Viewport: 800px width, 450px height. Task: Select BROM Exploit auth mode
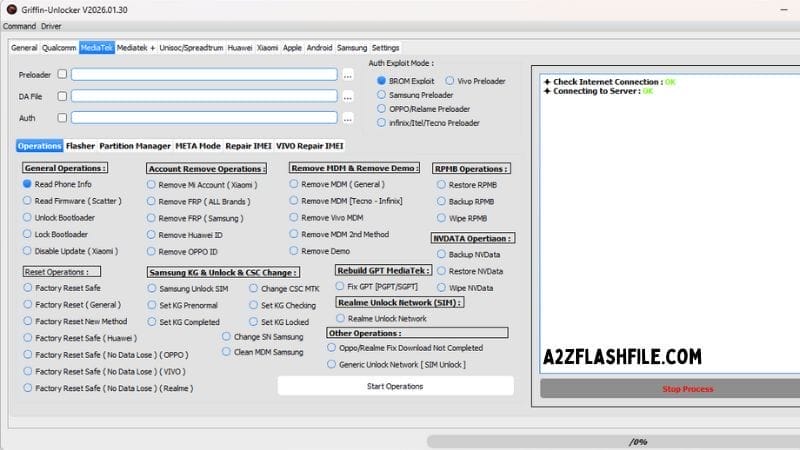(x=406, y=81)
